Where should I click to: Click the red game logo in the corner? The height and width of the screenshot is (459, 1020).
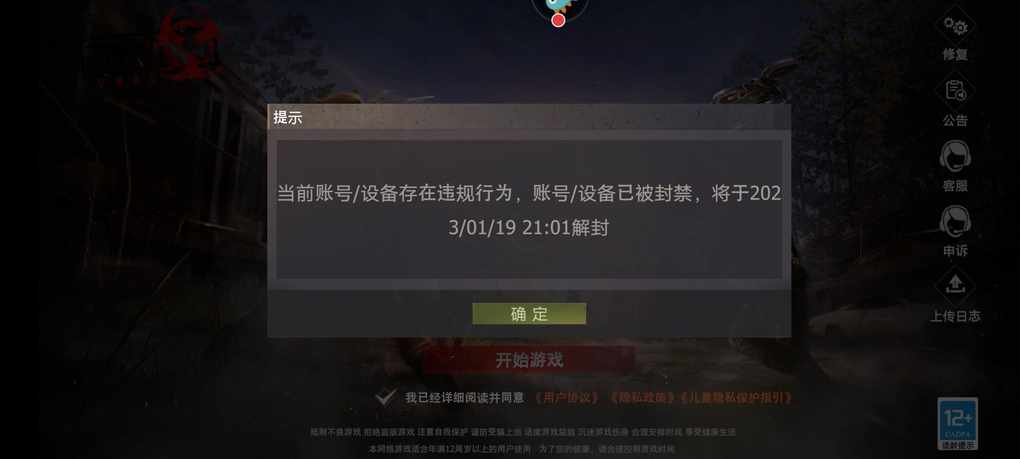point(189,46)
